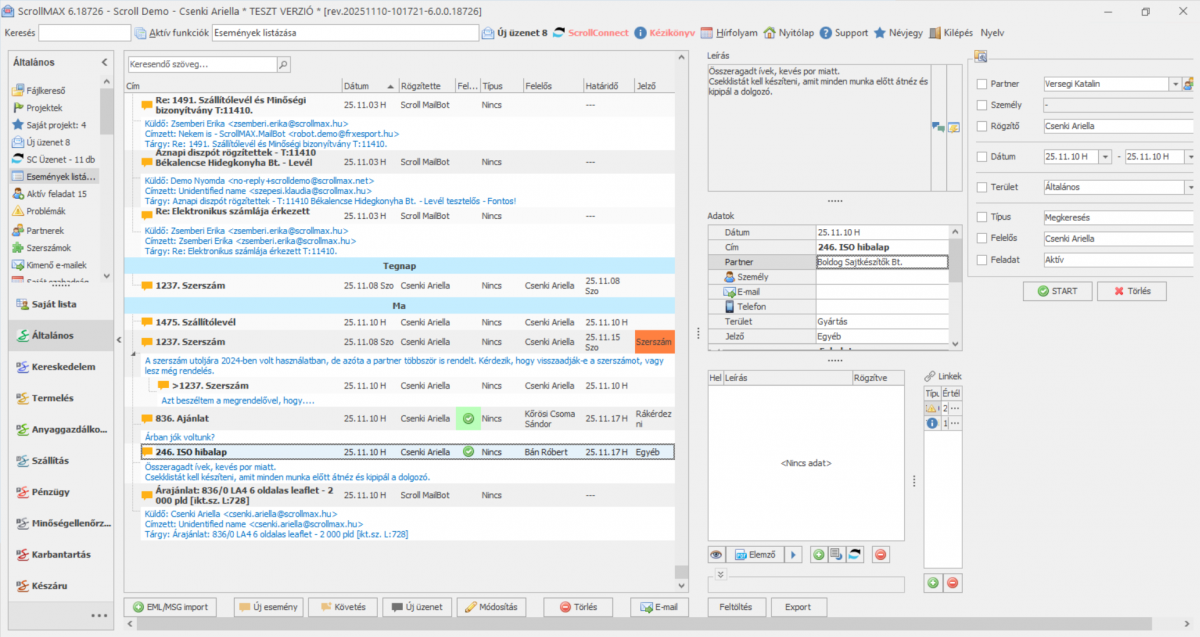
Task: Click the chat bubbles icon beside Leírás
Action: (x=937, y=127)
